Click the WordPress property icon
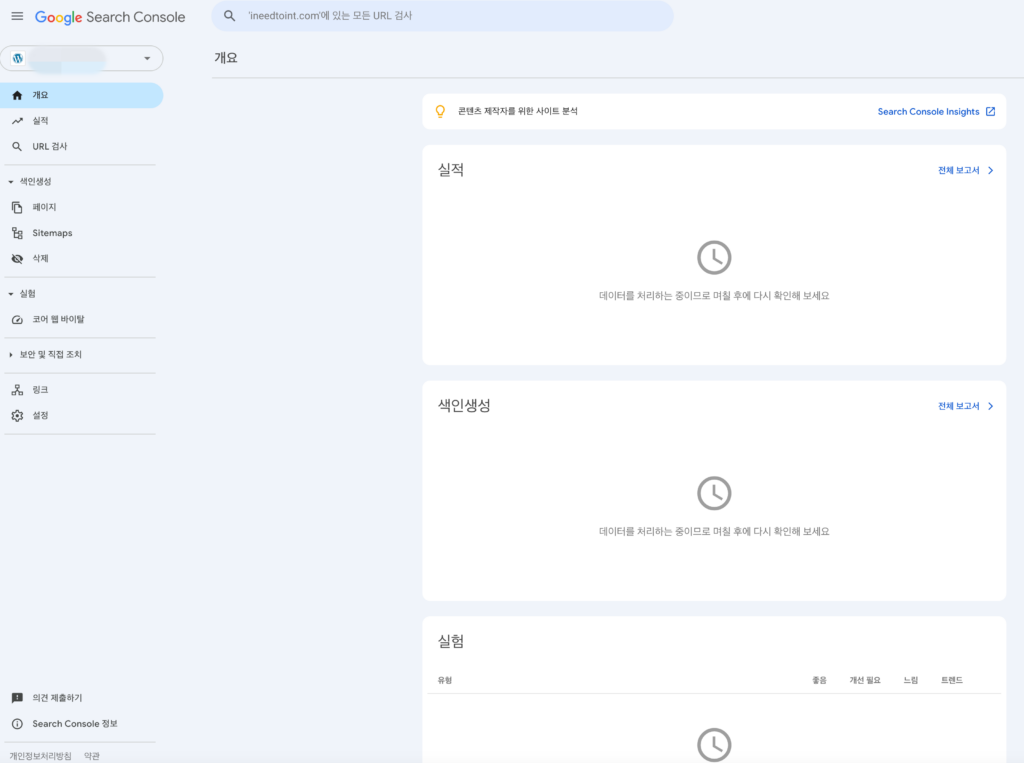Image resolution: width=1024 pixels, height=763 pixels. (x=18, y=58)
